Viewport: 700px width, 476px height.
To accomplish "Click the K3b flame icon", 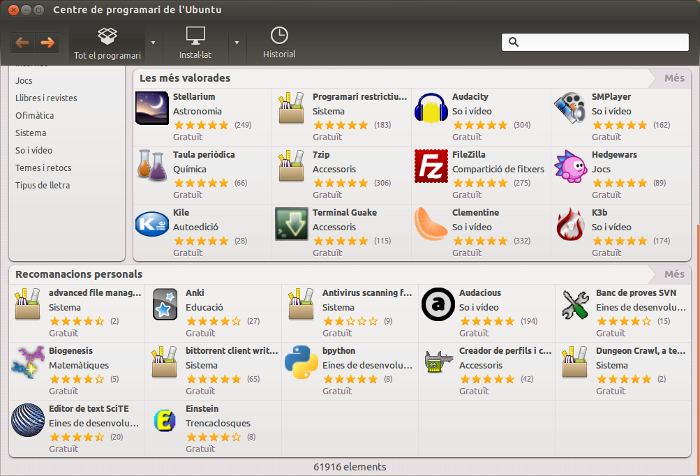I will click(x=570, y=224).
